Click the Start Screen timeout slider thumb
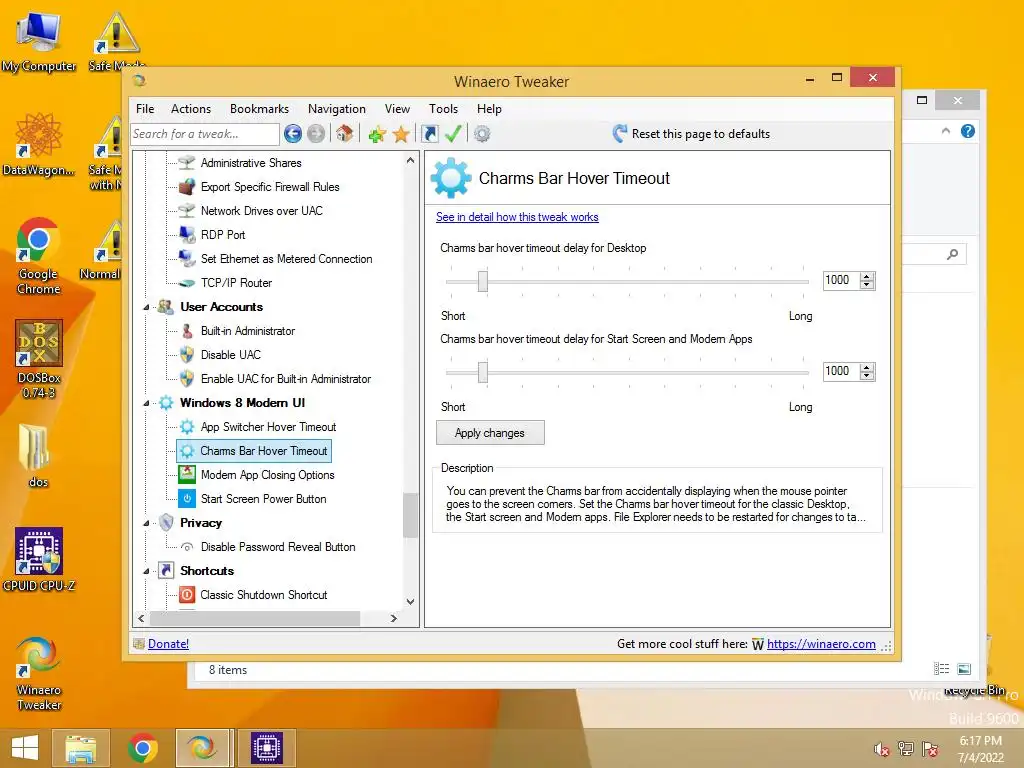The width and height of the screenshot is (1024, 768). [x=483, y=372]
